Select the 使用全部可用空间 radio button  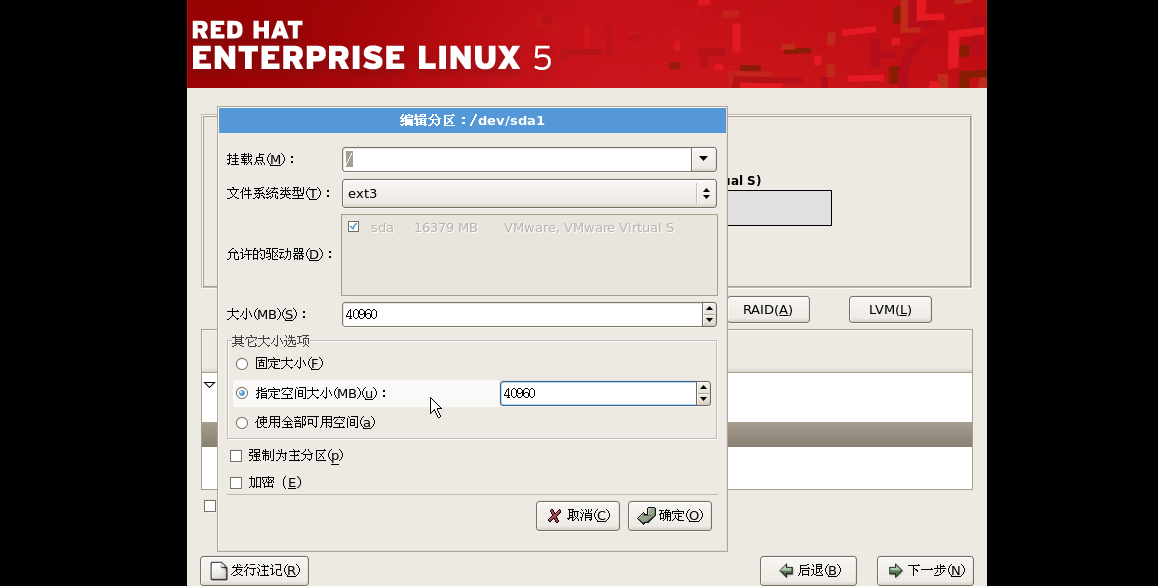coord(241,422)
